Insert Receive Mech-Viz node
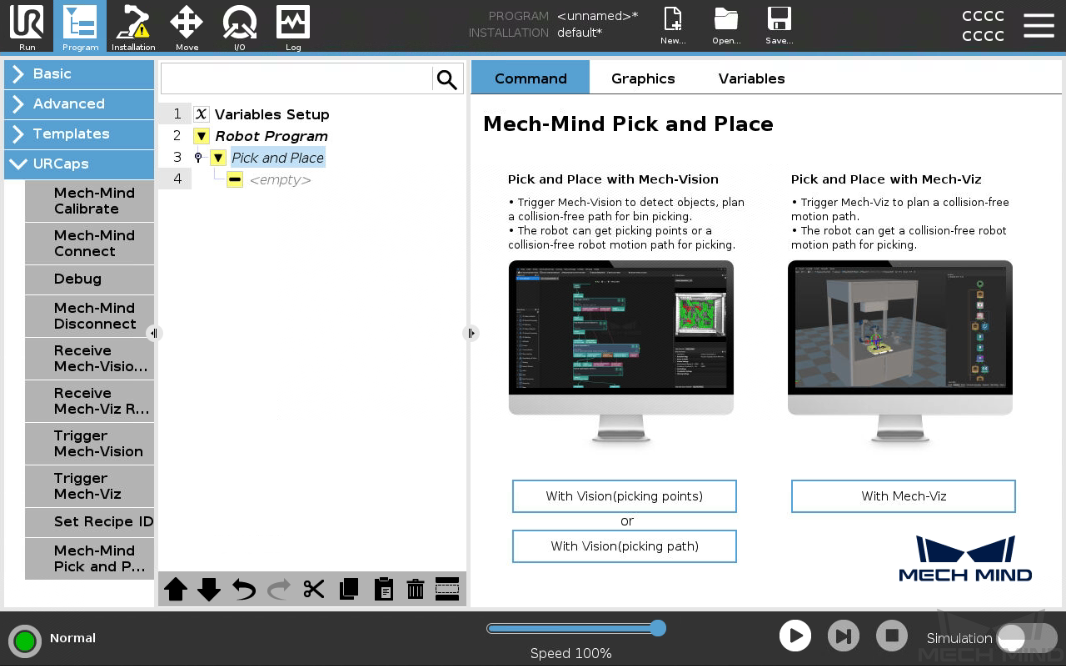The height and width of the screenshot is (666, 1066). pos(90,401)
